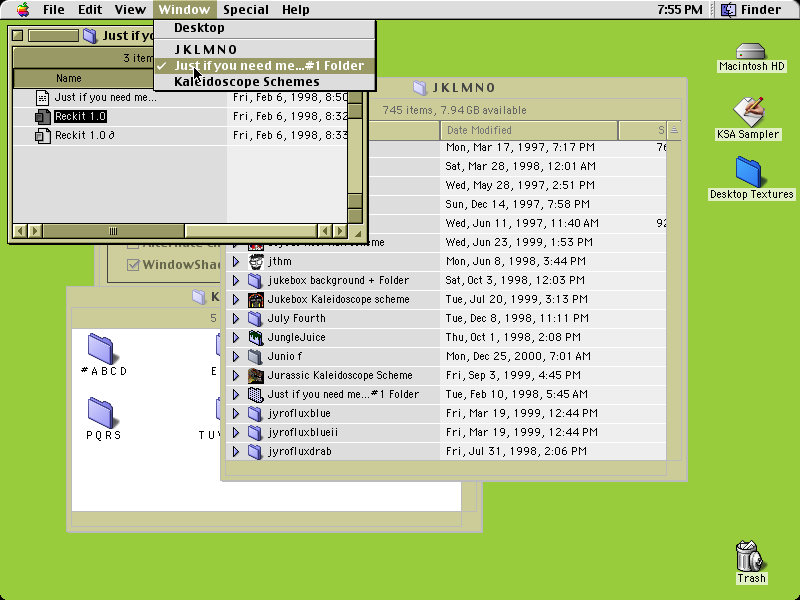The height and width of the screenshot is (600, 800).
Task: Expand '#1 Folder' disclosure triangle in JKLMNO
Action: click(236, 394)
